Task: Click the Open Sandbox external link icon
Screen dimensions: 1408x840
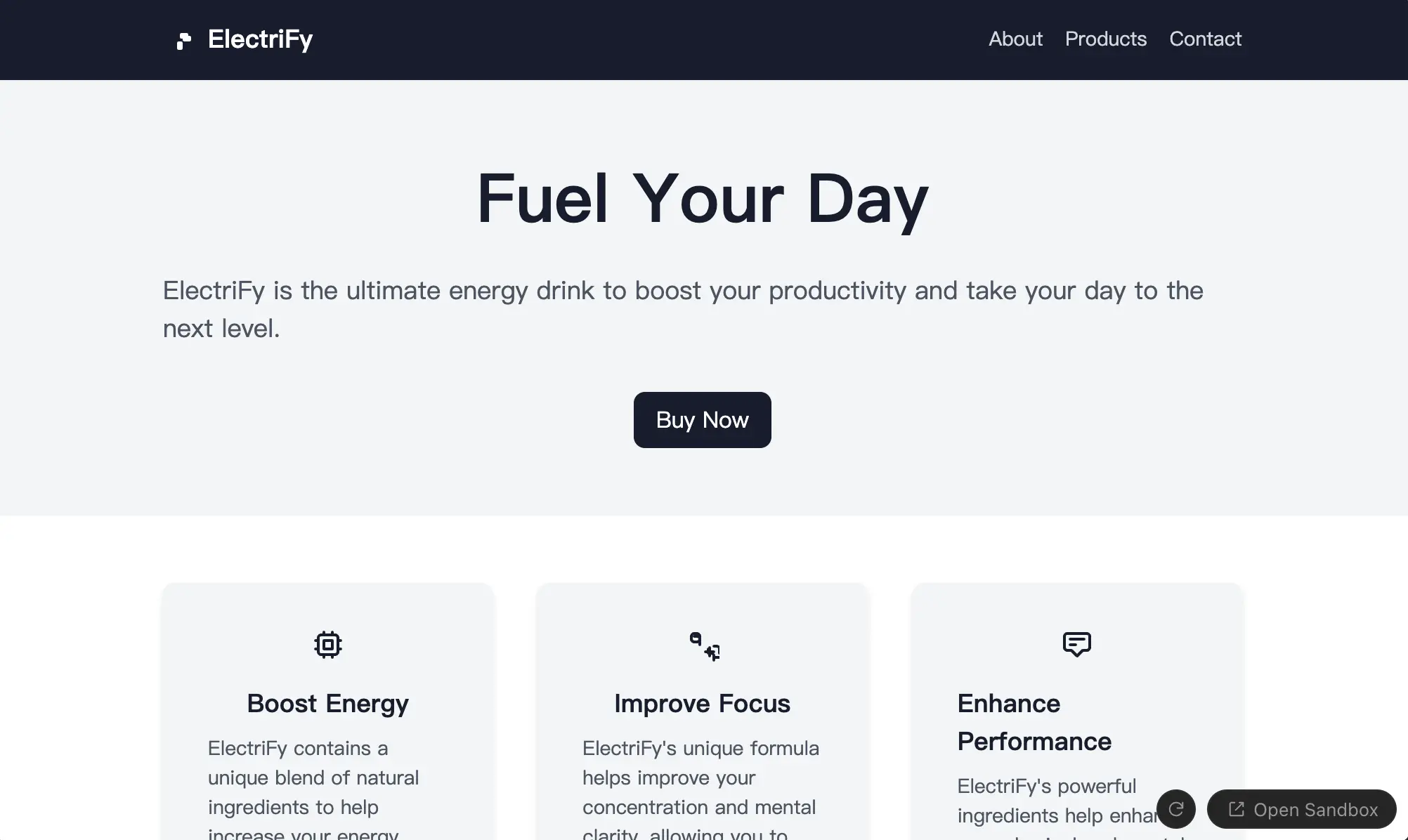Action: click(x=1237, y=810)
